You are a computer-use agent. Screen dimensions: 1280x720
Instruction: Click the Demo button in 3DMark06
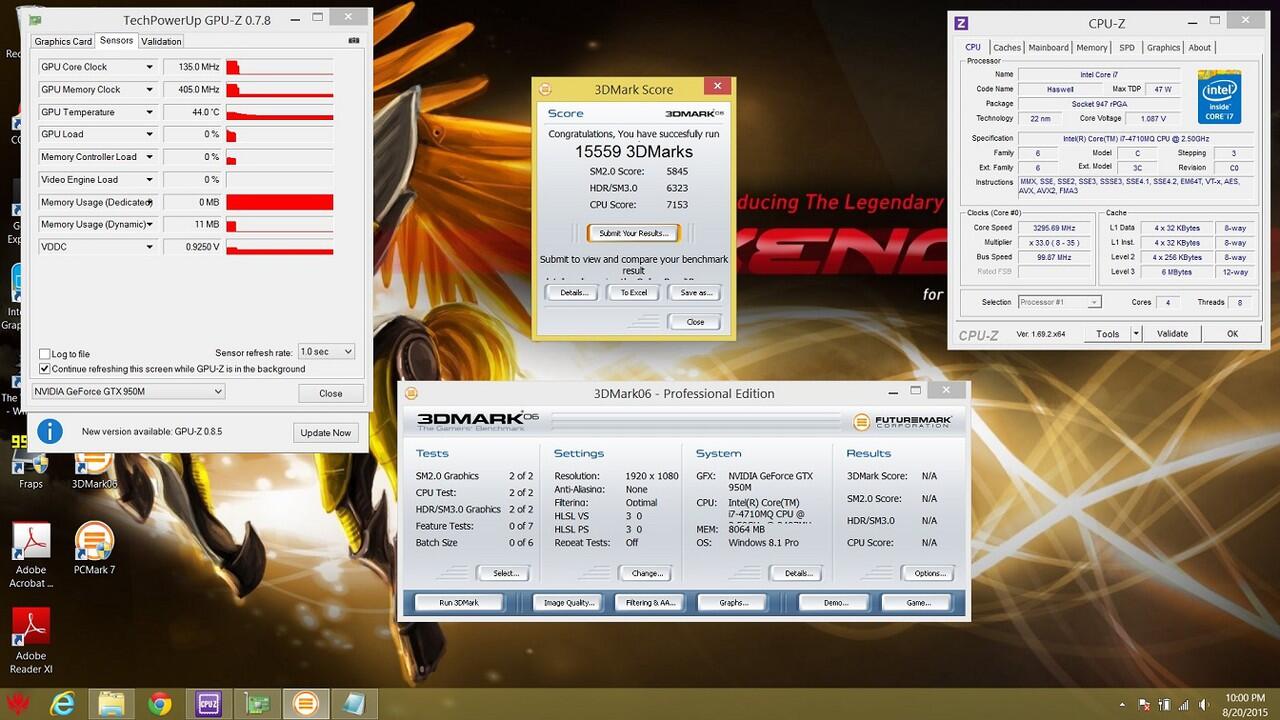836,602
